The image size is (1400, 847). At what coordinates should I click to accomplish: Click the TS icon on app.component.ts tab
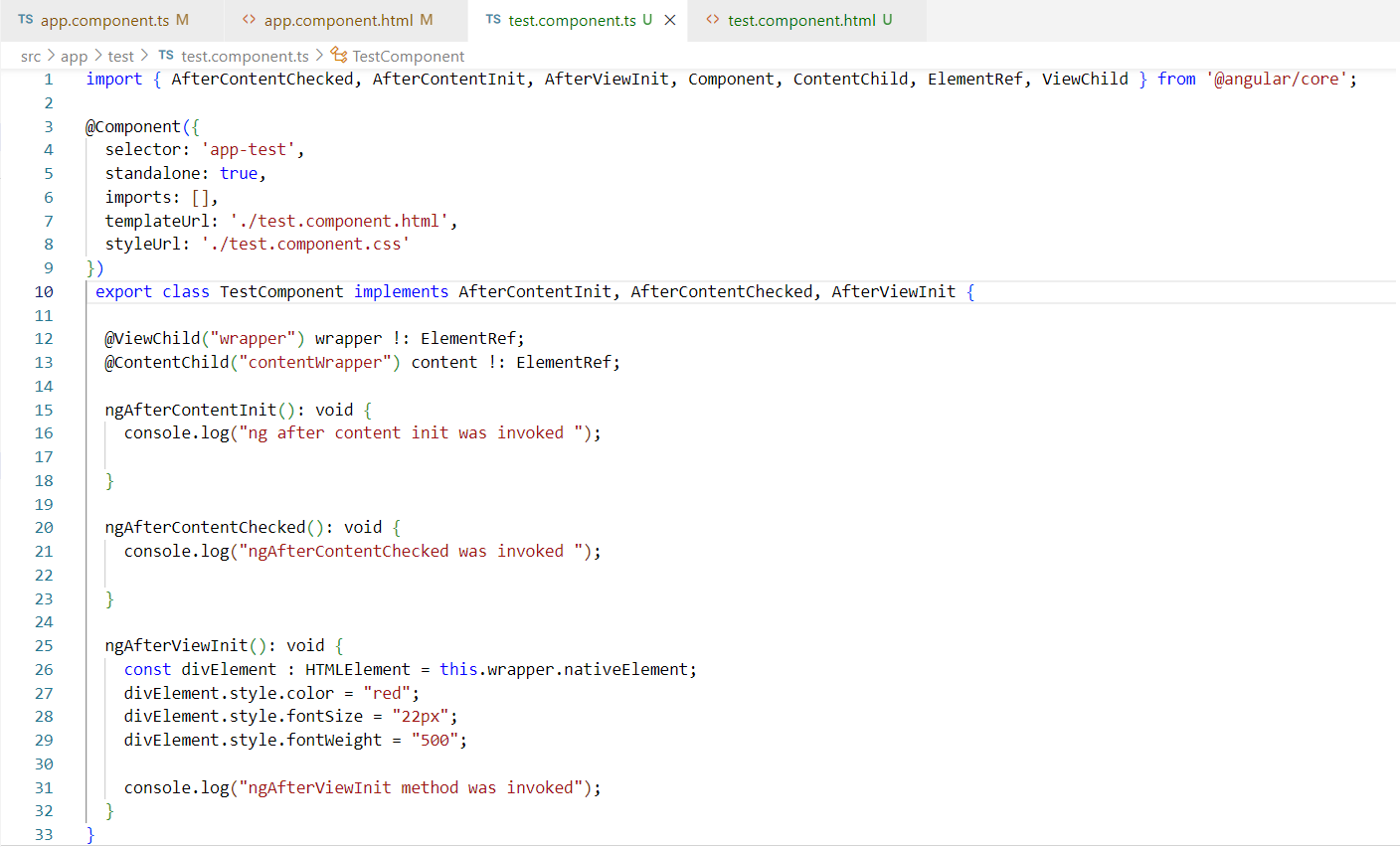26,20
